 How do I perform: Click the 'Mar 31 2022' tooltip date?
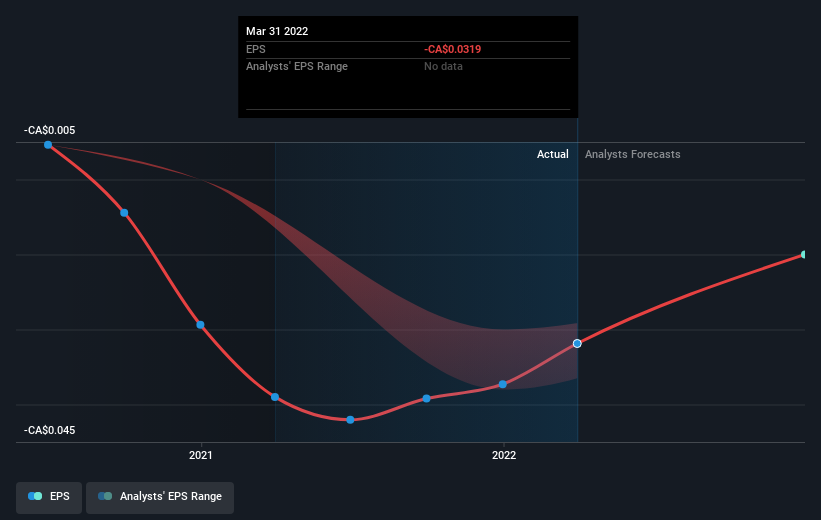[x=277, y=31]
